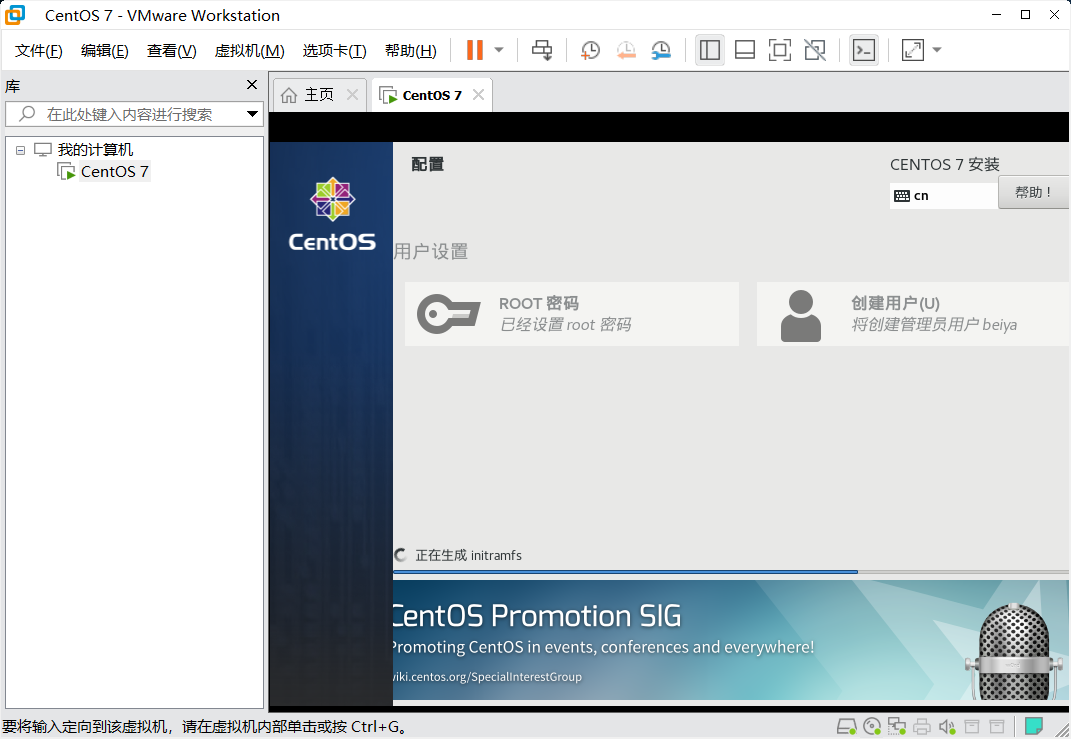Click the installation progress bar
The image size is (1071, 739).
pyautogui.click(x=731, y=572)
